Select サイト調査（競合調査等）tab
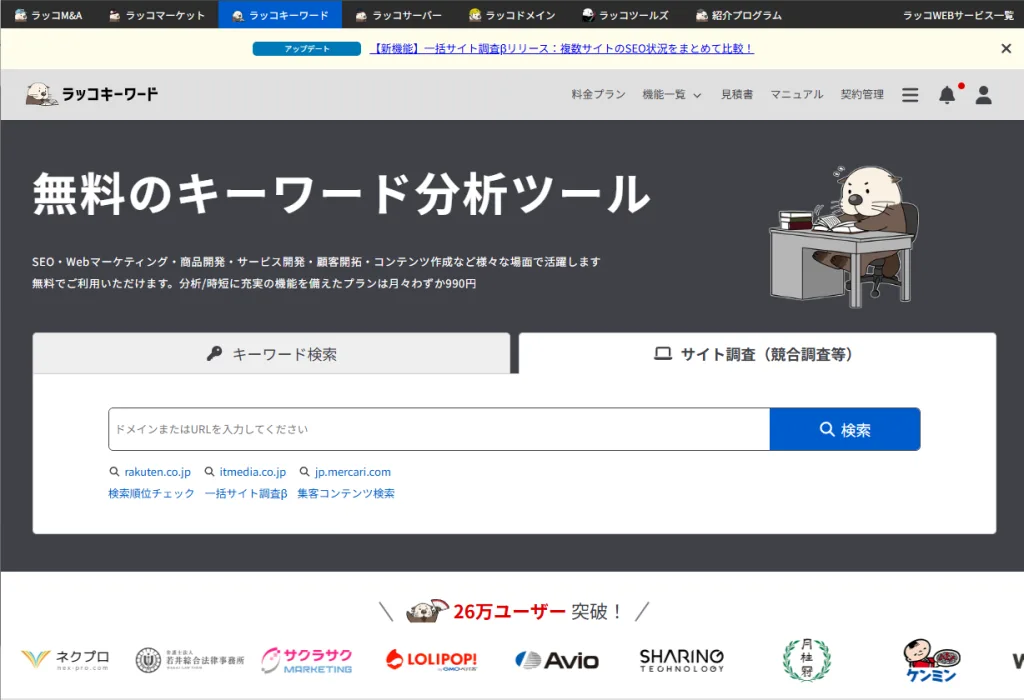The image size is (1024, 700). [758, 354]
